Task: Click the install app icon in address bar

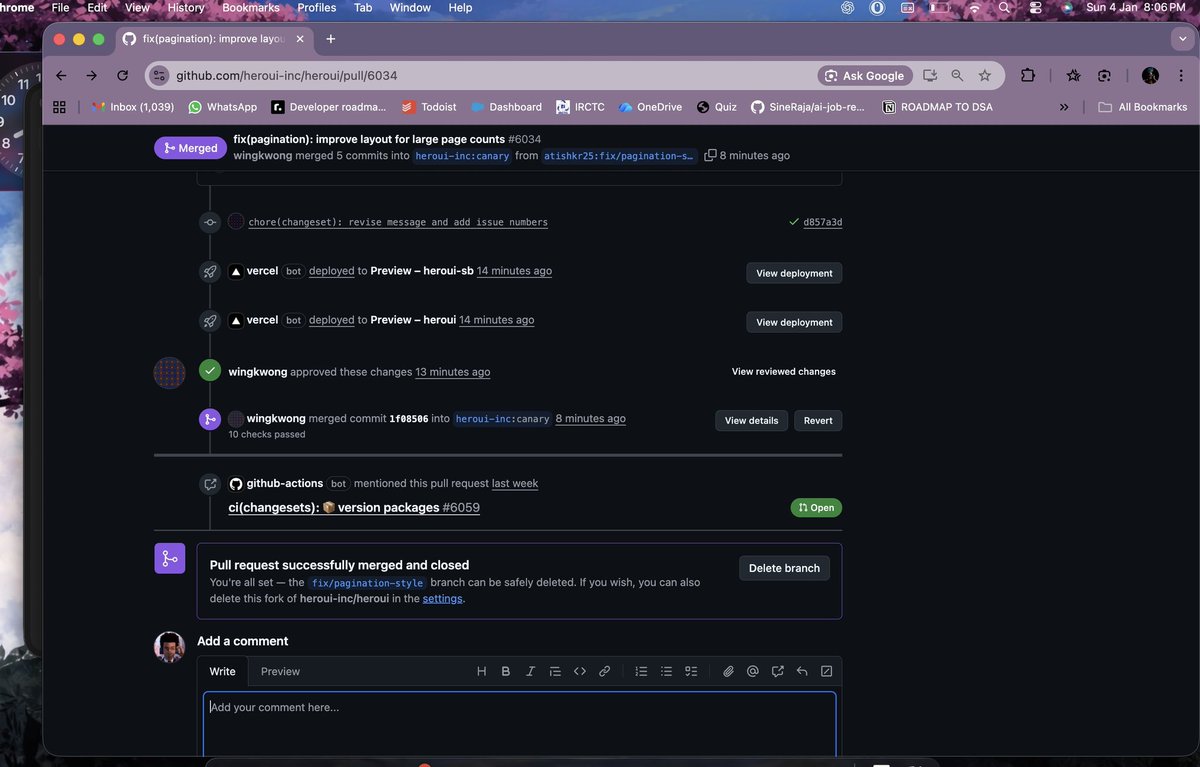Action: (x=930, y=76)
